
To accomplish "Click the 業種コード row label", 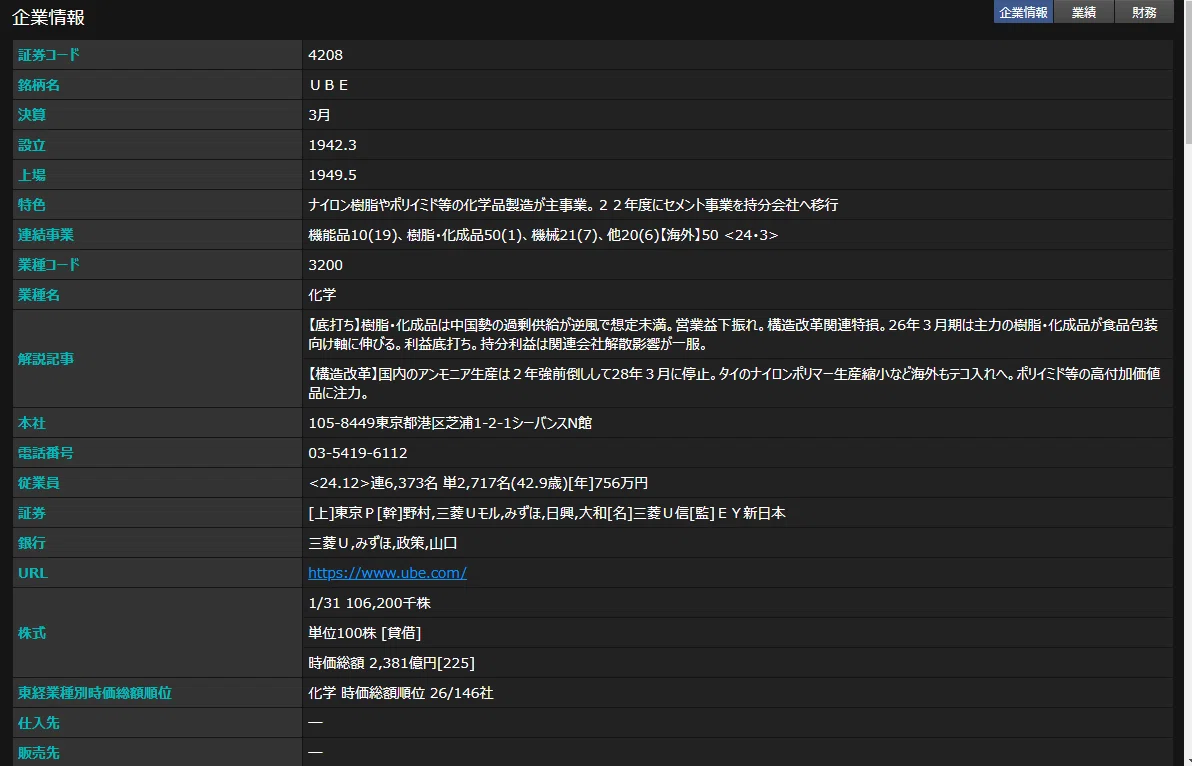I will pyautogui.click(x=49, y=264).
